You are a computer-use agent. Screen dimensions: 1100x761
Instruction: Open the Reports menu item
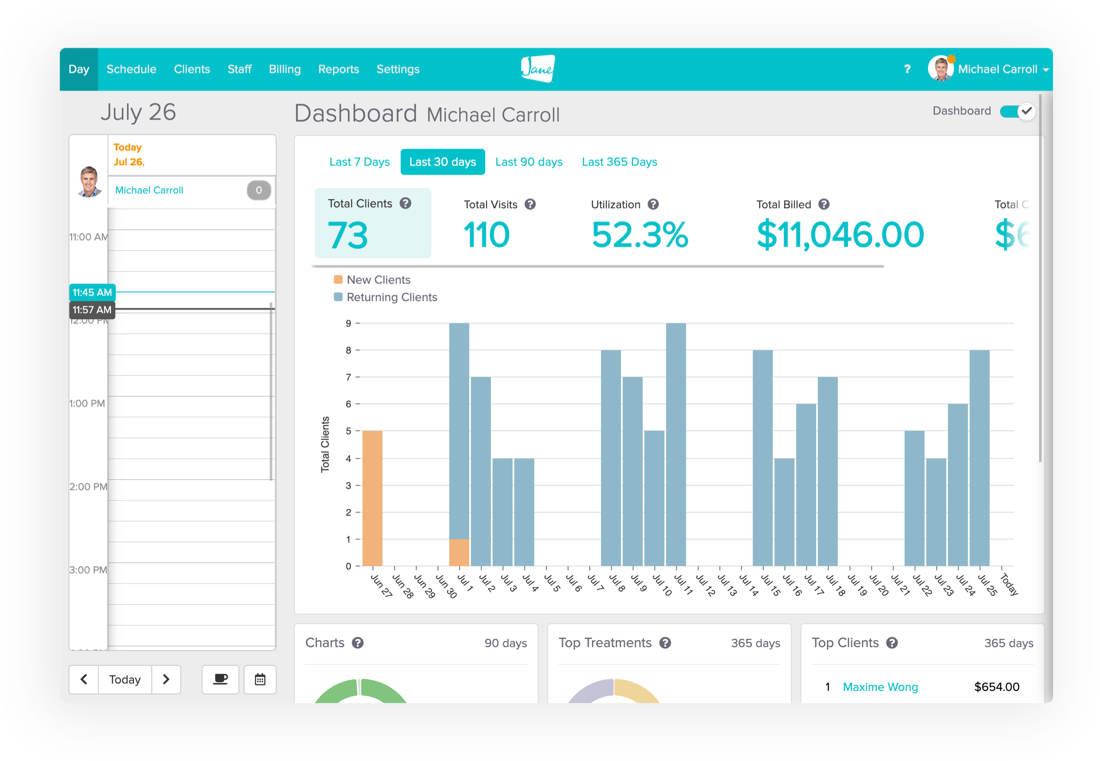[x=338, y=69]
